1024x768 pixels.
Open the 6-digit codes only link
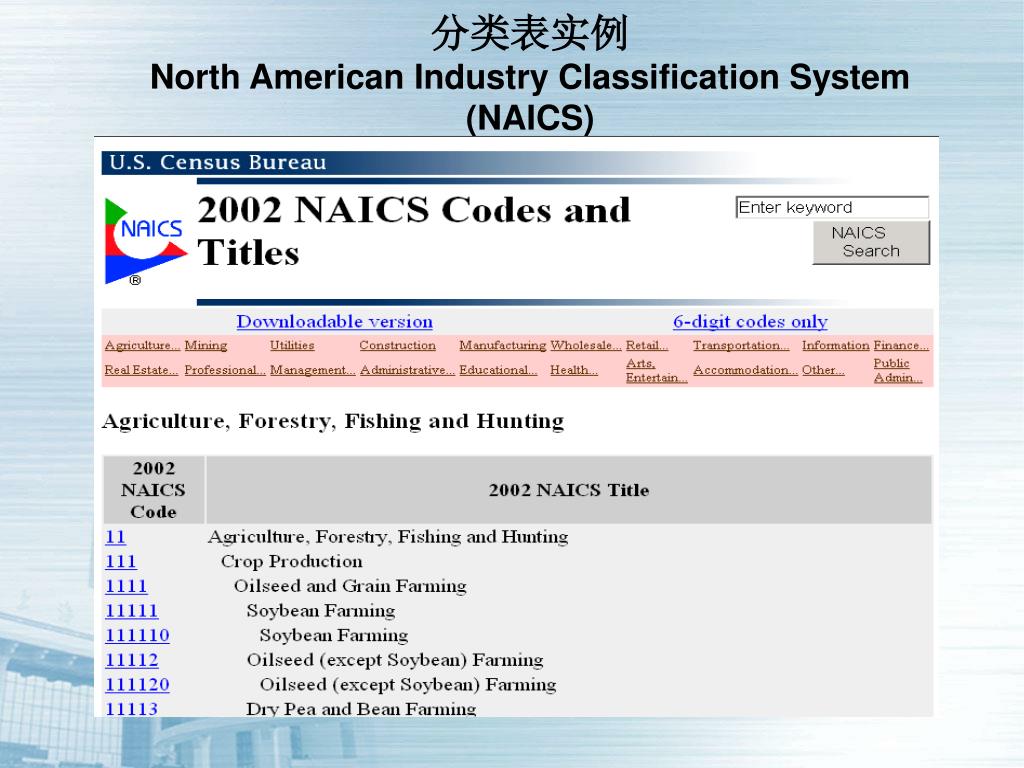coord(750,321)
